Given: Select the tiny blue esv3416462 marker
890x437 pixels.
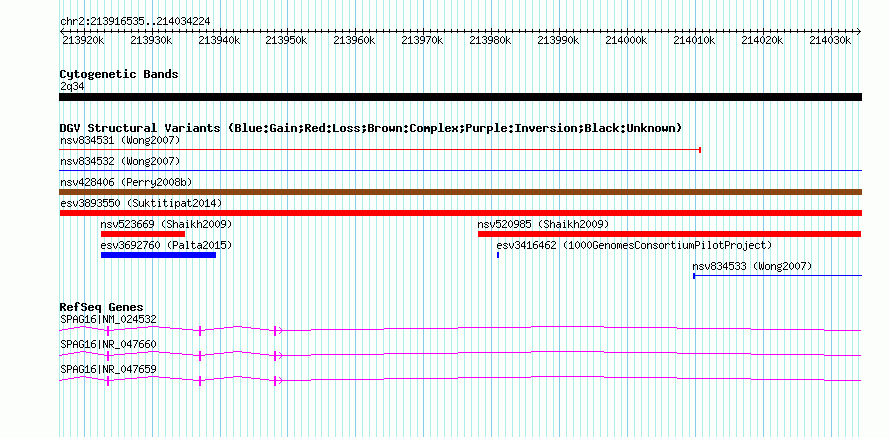Looking at the screenshot, I should (x=498, y=255).
